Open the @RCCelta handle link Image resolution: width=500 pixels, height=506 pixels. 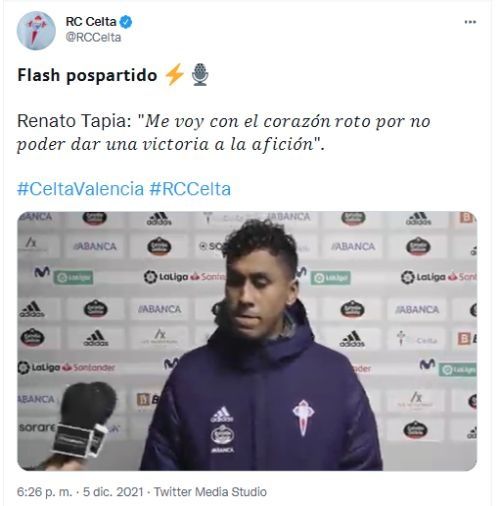click(93, 37)
